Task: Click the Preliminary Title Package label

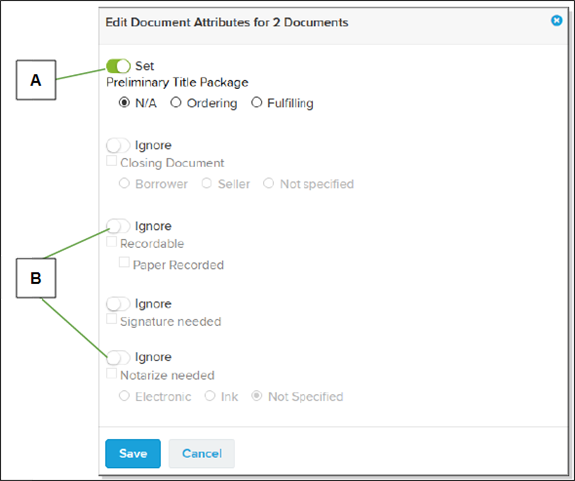Action: click(177, 82)
